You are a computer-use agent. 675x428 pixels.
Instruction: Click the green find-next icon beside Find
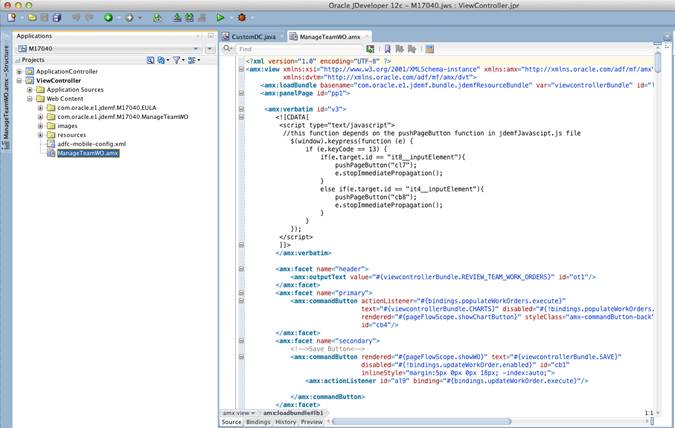point(370,49)
